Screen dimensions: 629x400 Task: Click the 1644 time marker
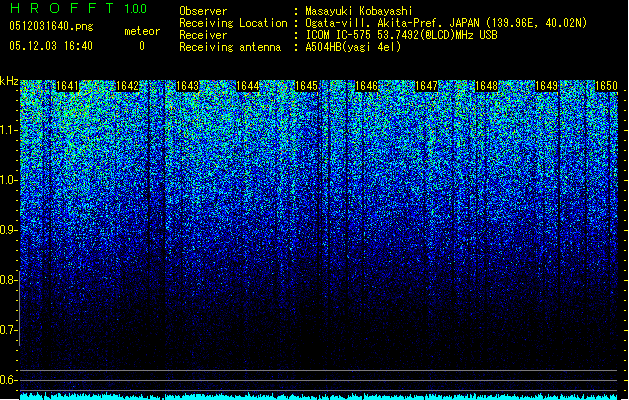[248, 86]
